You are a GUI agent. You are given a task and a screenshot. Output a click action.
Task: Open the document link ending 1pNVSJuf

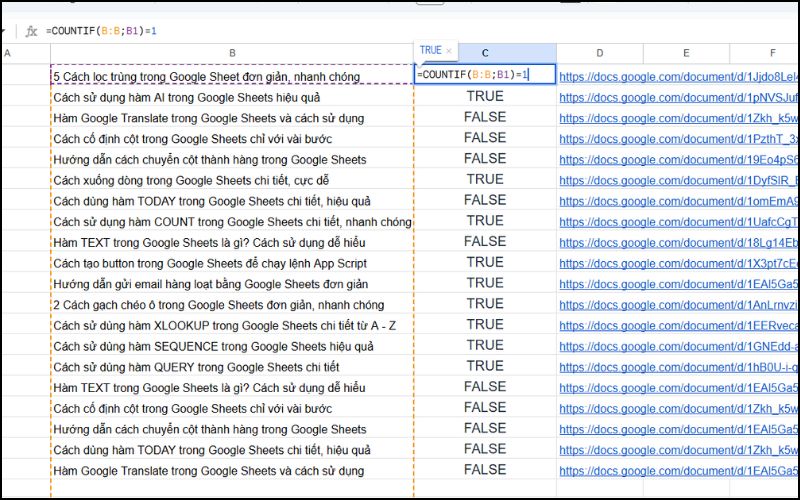(x=678, y=97)
